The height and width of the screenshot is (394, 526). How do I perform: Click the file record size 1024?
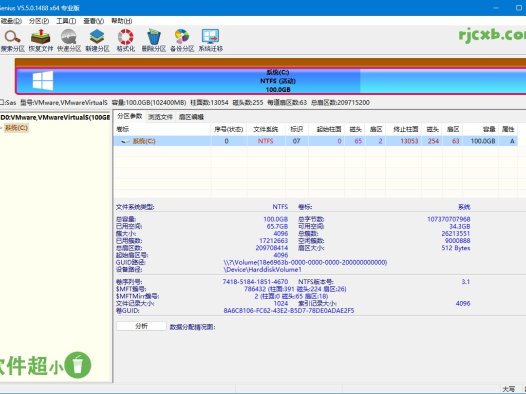281,303
